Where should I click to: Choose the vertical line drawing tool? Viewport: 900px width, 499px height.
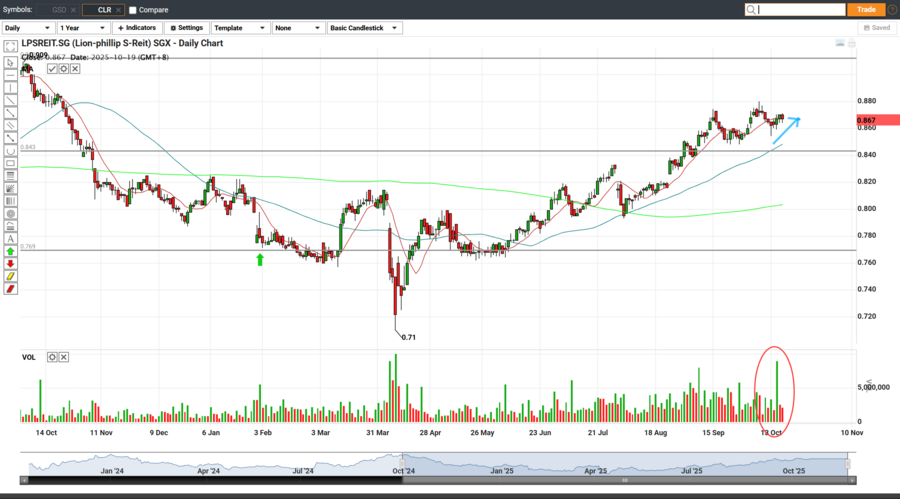[10, 88]
